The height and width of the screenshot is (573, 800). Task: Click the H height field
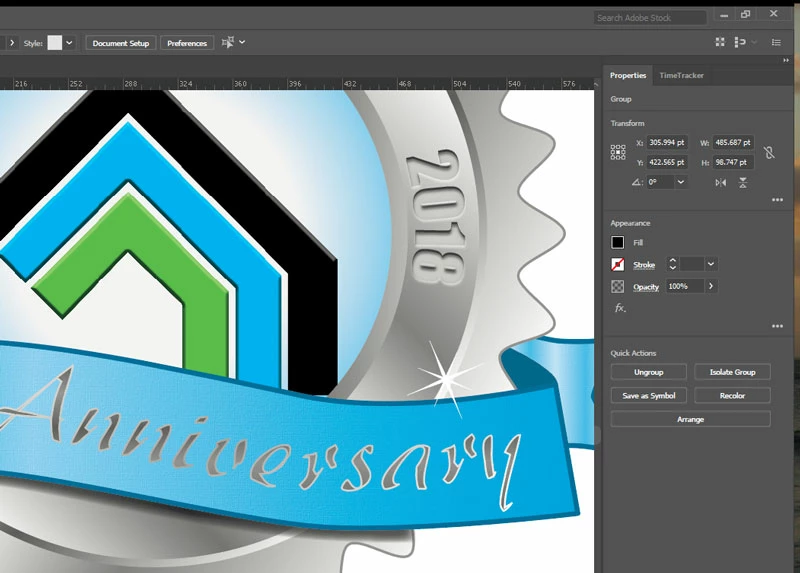pos(733,162)
